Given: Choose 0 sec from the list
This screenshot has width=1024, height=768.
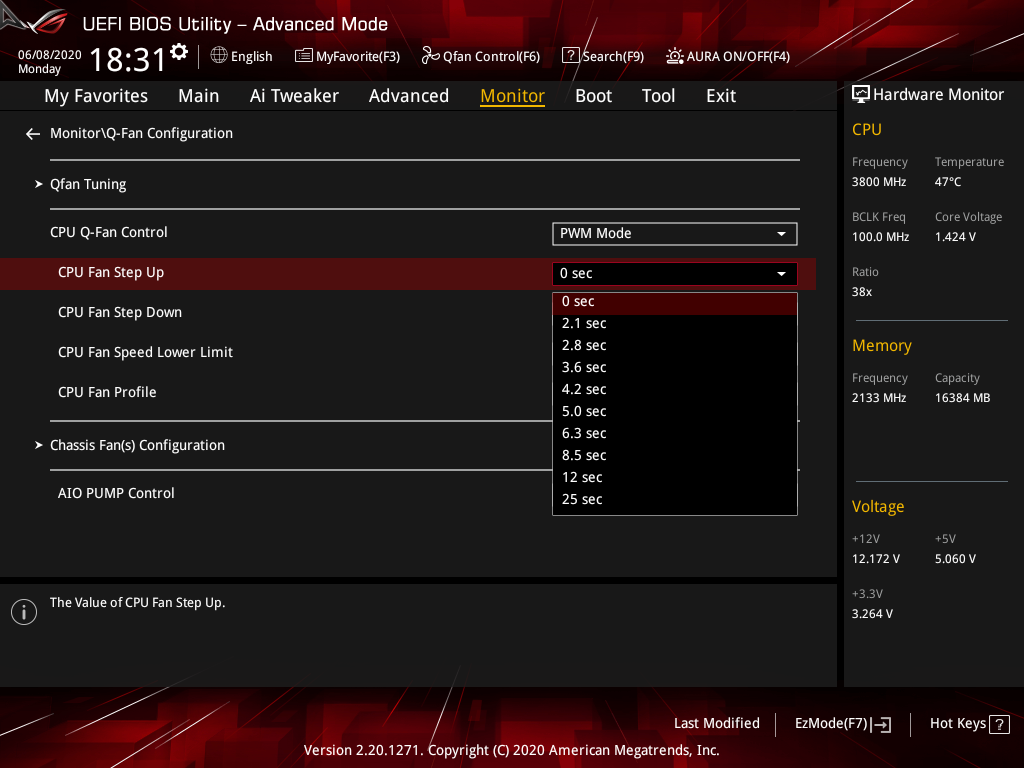Looking at the screenshot, I should click(675, 302).
